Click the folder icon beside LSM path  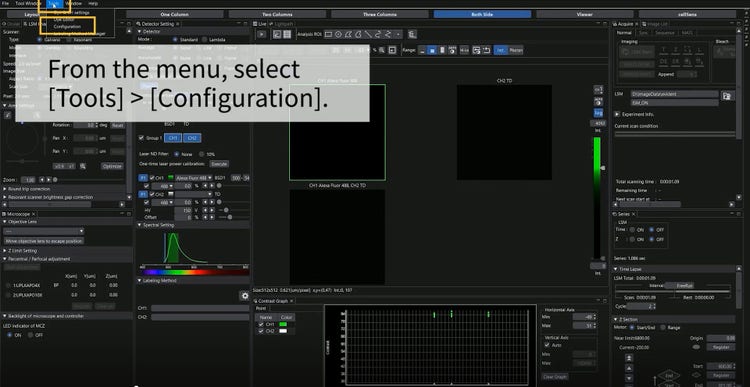(x=727, y=96)
